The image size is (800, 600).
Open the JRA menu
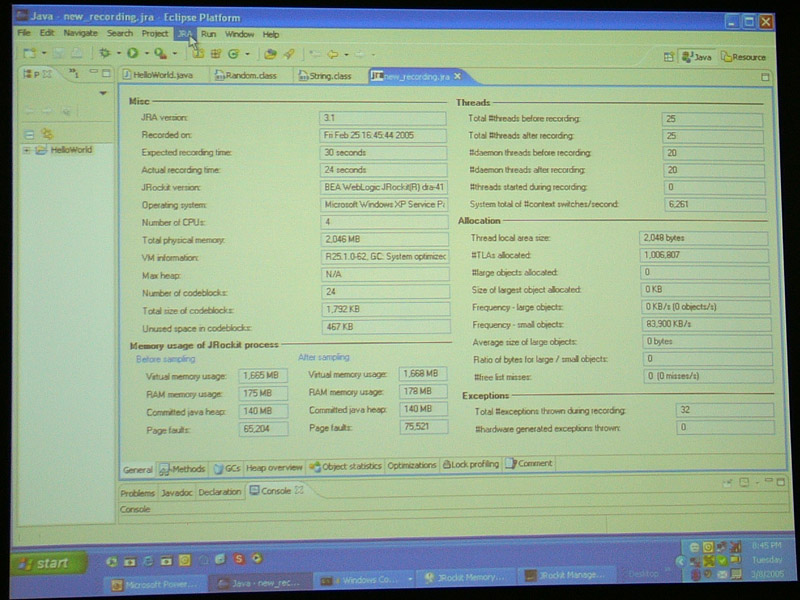point(184,34)
